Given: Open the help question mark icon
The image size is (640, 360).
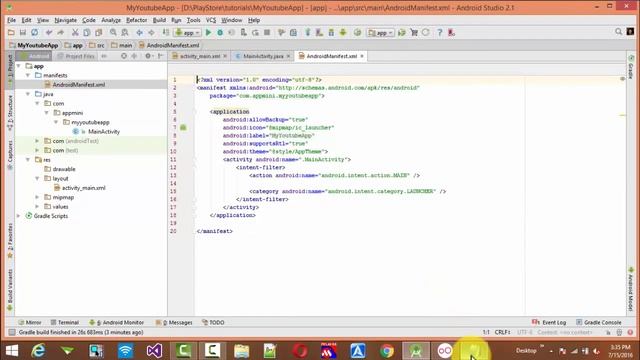Looking at the screenshot, I should (x=440, y=32).
